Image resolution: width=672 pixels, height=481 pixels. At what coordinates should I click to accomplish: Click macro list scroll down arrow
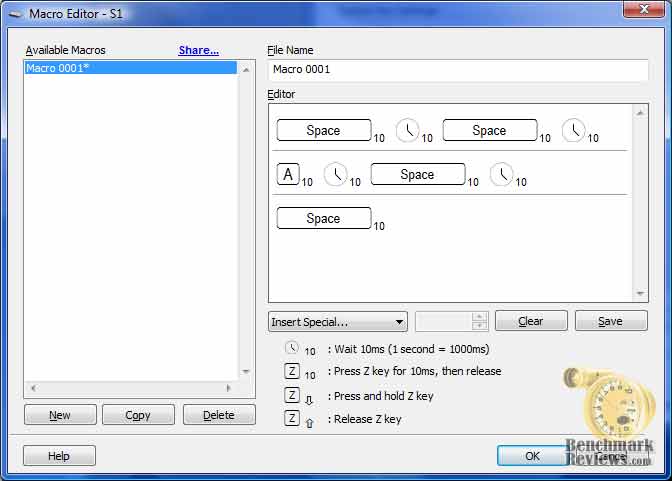pyautogui.click(x=246, y=371)
